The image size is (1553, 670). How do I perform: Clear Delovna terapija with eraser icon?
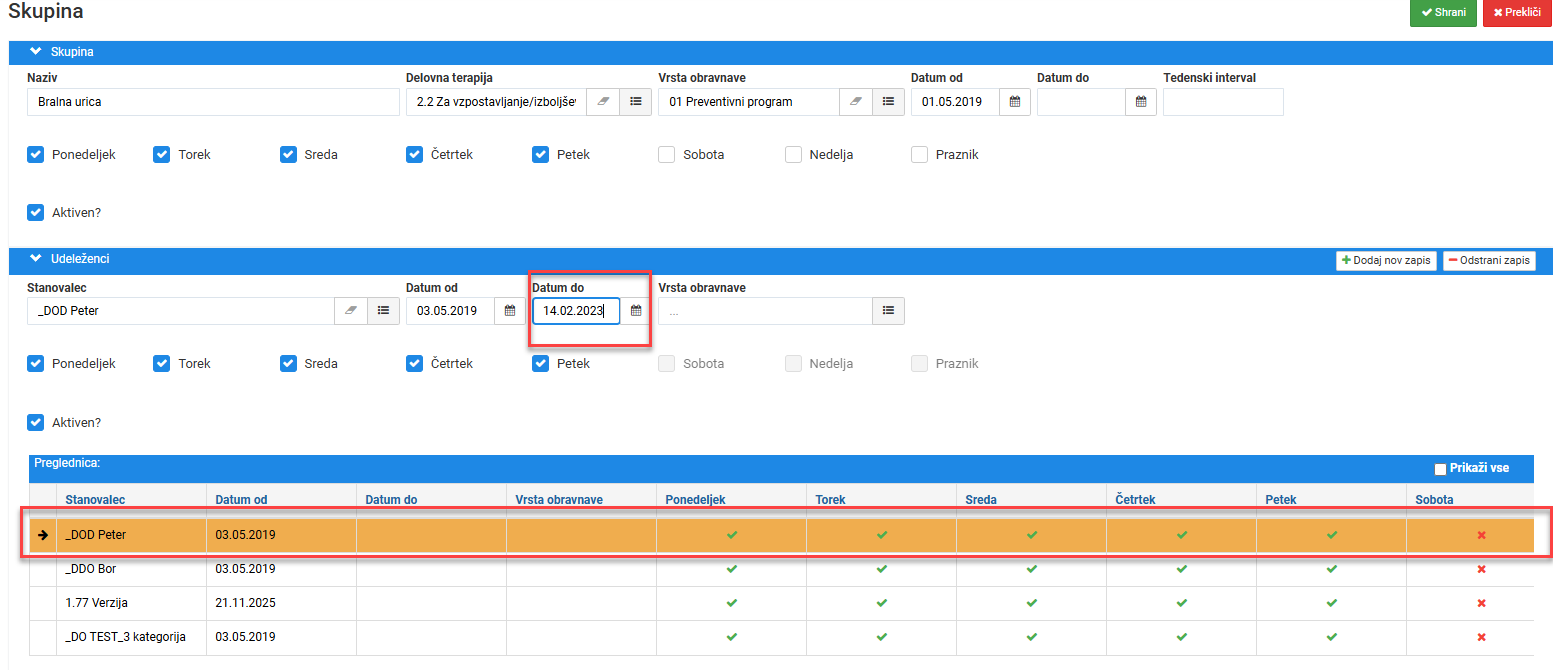[602, 102]
